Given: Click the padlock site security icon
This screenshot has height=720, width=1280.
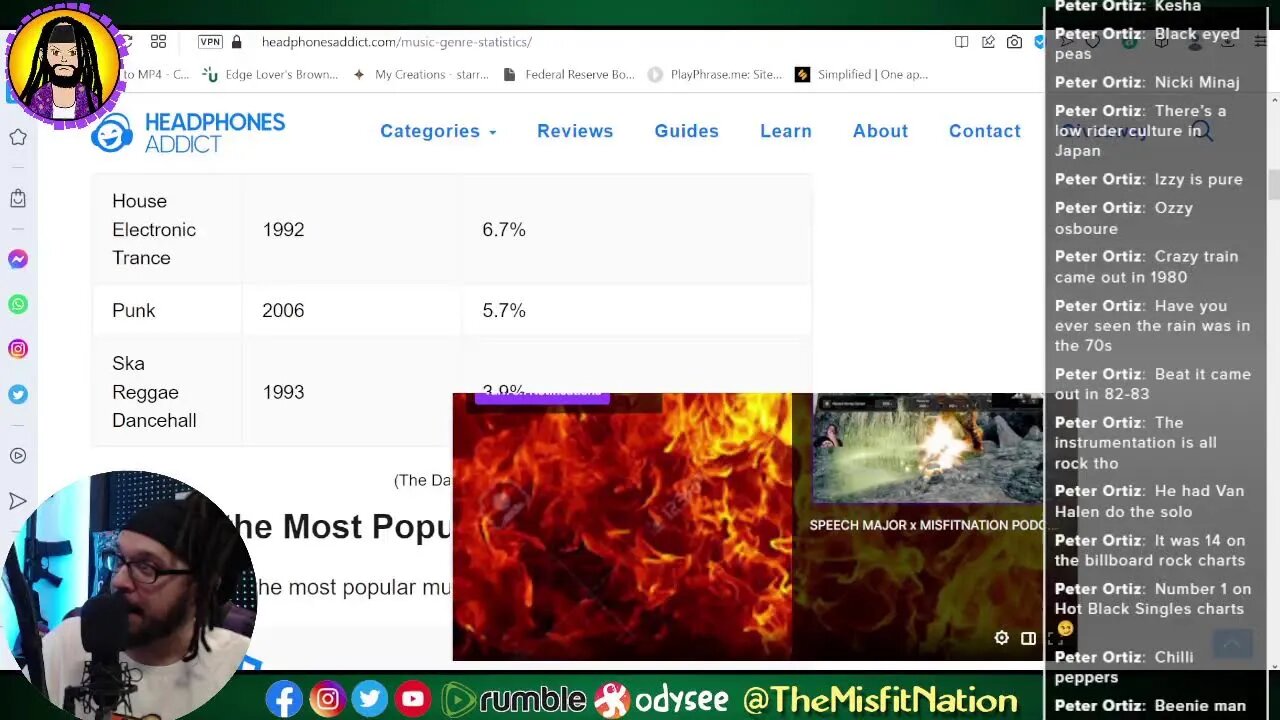Looking at the screenshot, I should click(x=237, y=42).
